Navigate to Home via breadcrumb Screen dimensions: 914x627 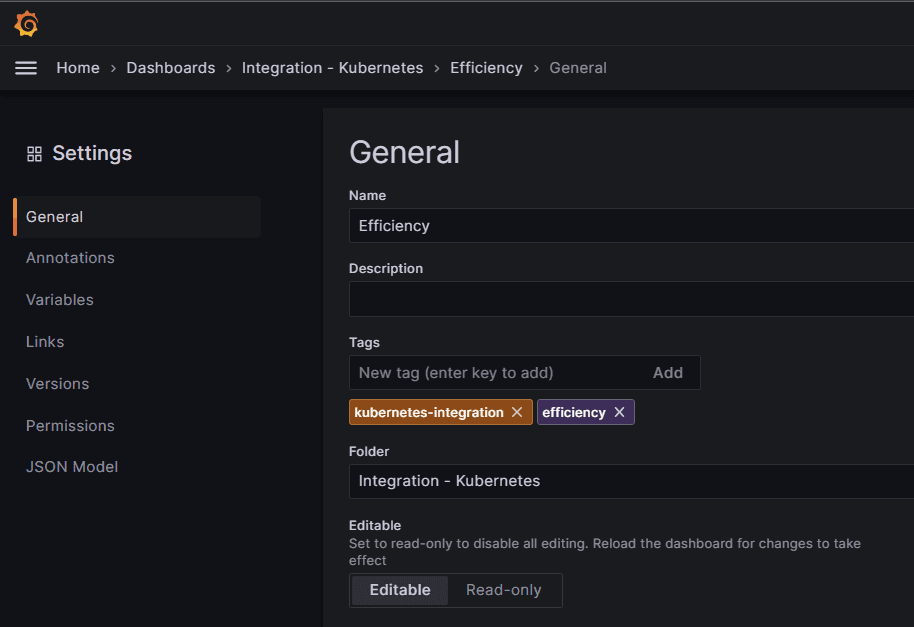tap(78, 67)
